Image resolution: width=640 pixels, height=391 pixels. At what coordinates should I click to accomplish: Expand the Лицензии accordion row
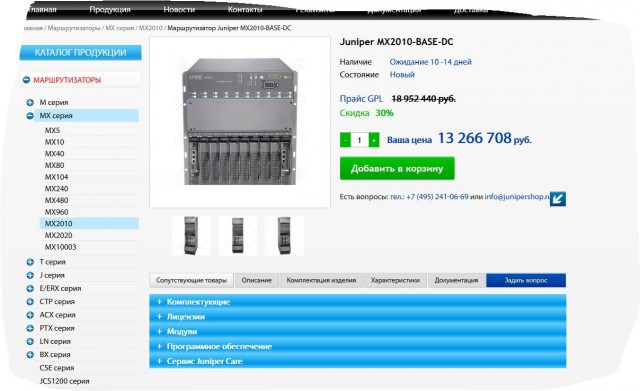click(x=358, y=317)
